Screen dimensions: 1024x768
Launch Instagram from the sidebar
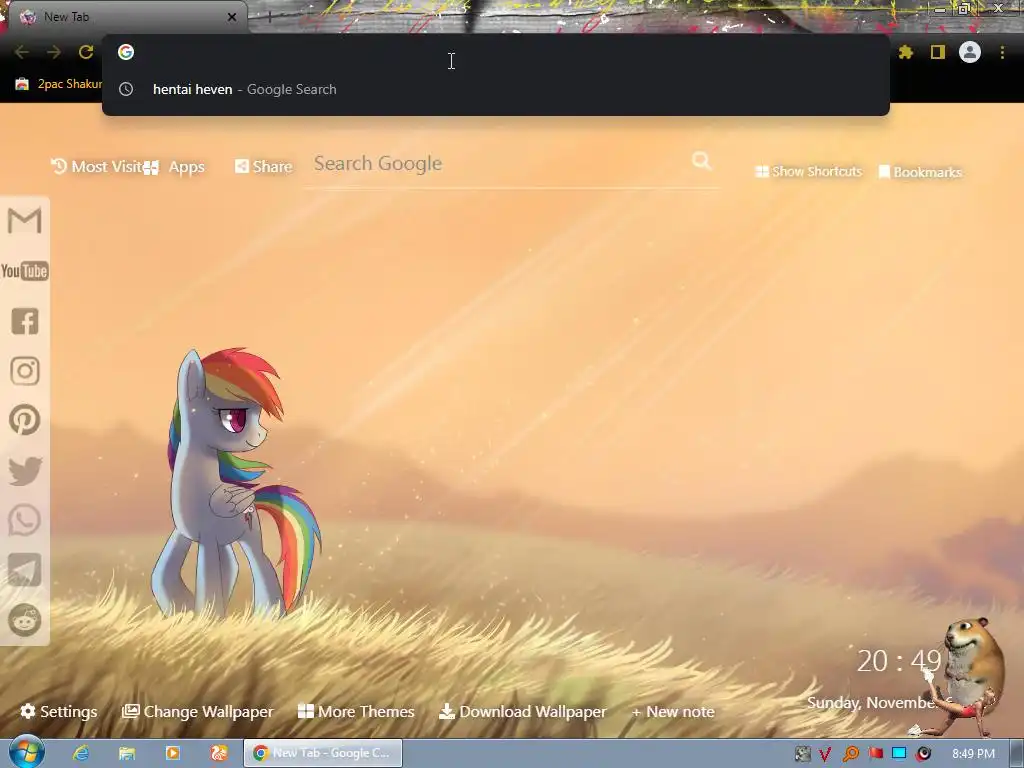[x=25, y=371]
